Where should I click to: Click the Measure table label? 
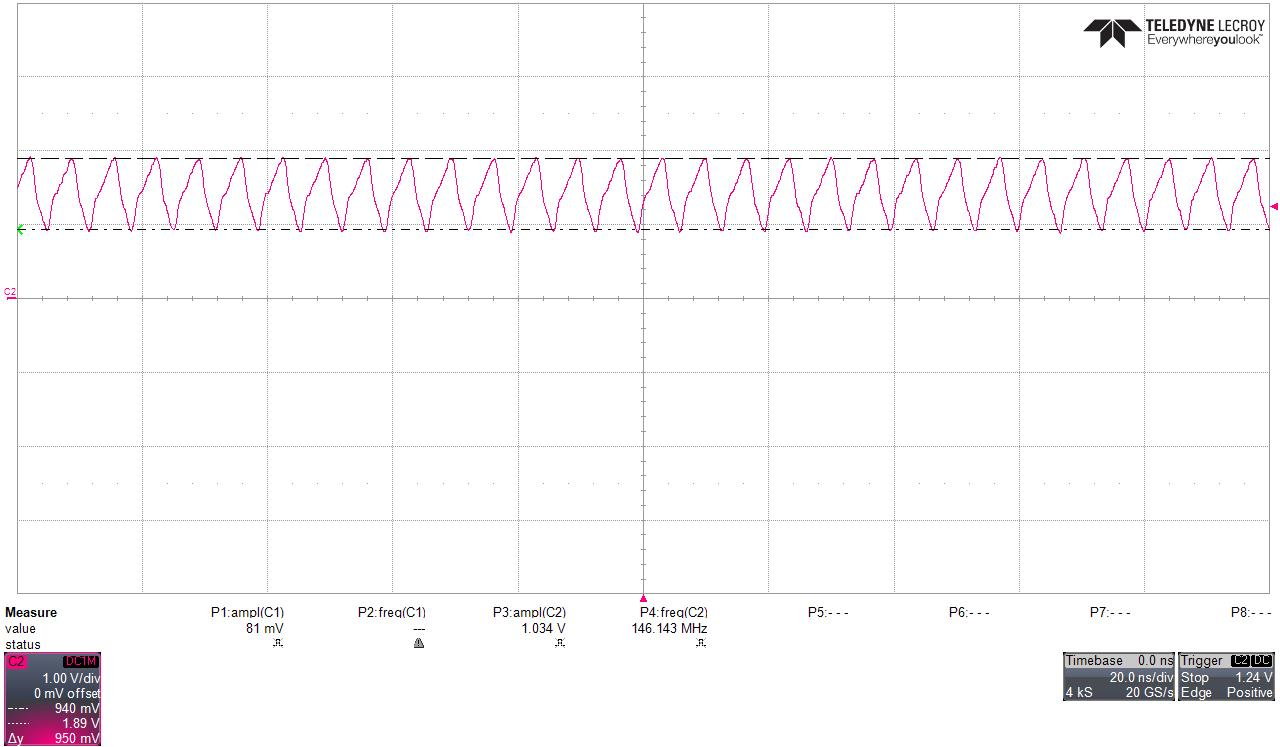click(x=31, y=612)
